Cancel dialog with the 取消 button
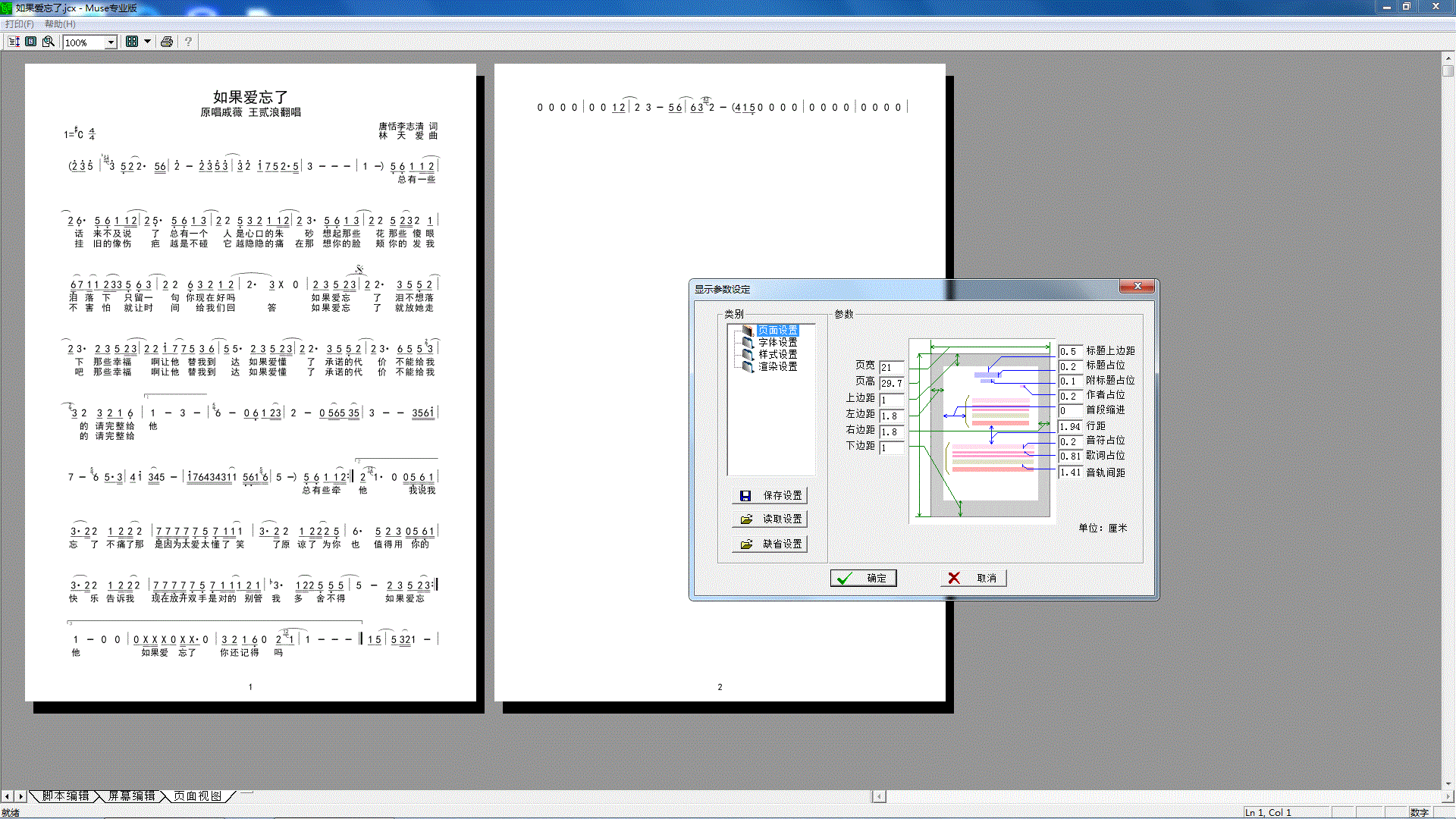The image size is (1456, 819). point(974,578)
